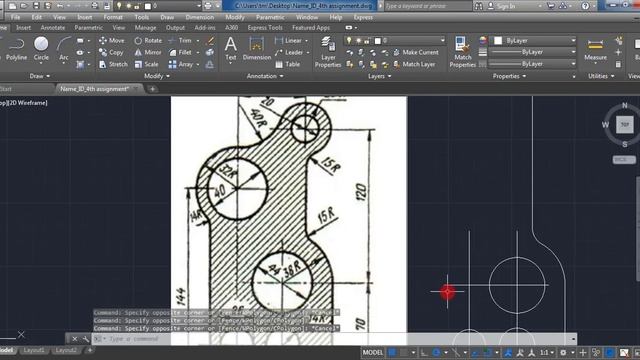The height and width of the screenshot is (360, 640).
Task: Open the Format menu
Action: [113, 18]
